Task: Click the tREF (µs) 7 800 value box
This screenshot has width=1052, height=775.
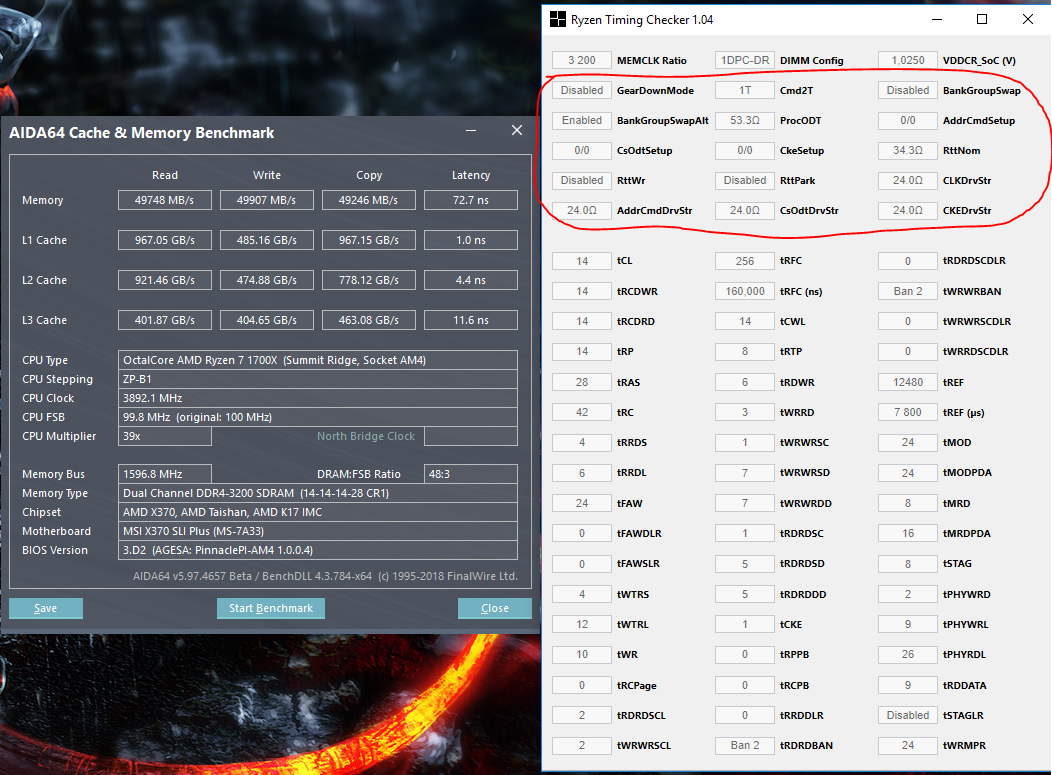Action: pyautogui.click(x=908, y=413)
